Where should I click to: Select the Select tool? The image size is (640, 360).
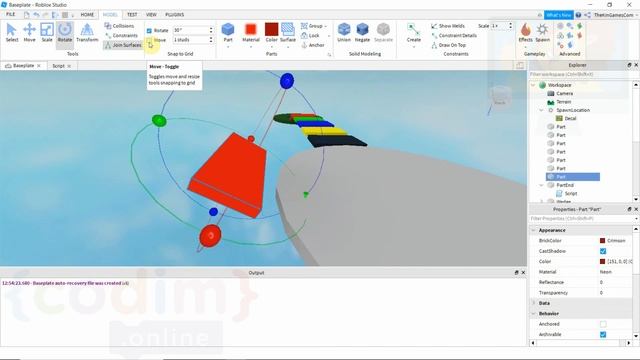point(12,33)
